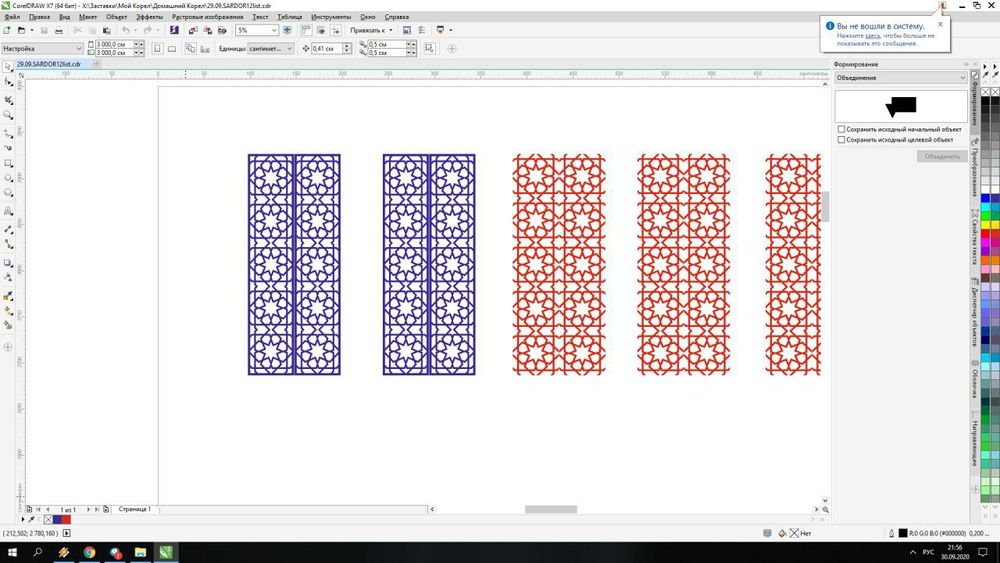
Task: Click the horizontal scrollbar thumb
Action: coord(551,509)
